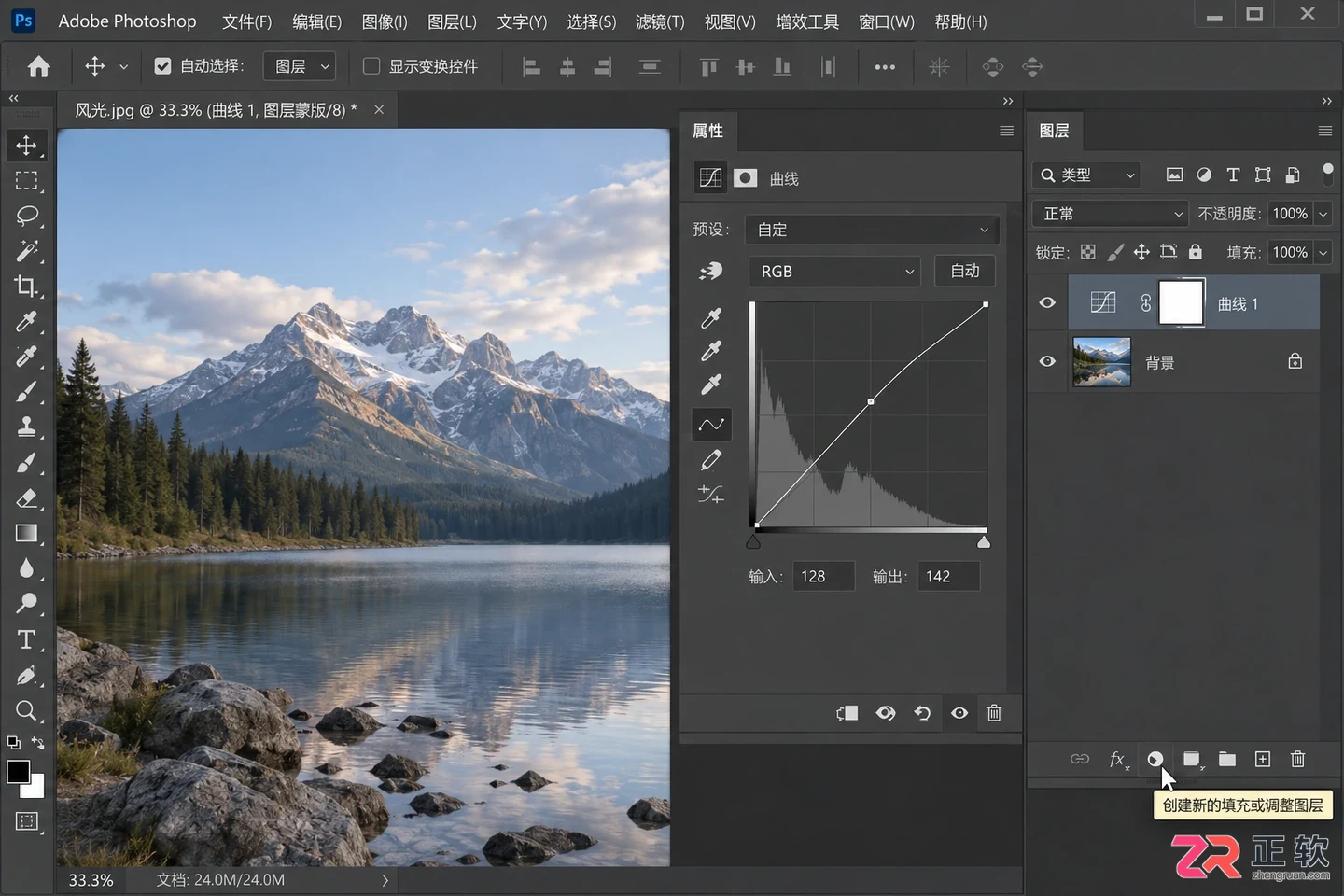This screenshot has height=896, width=1344.
Task: Select the Rectangular Marquee tool
Action: click(26, 181)
